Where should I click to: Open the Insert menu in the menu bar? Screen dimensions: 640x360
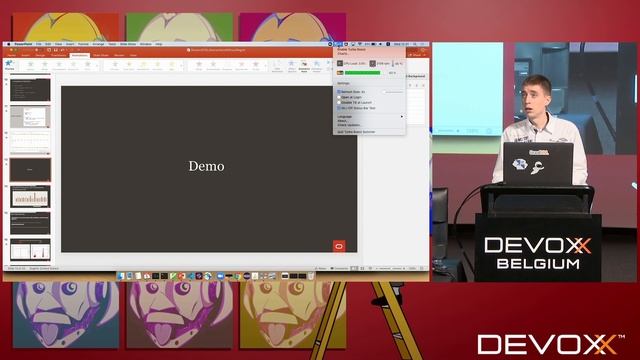click(x=70, y=44)
